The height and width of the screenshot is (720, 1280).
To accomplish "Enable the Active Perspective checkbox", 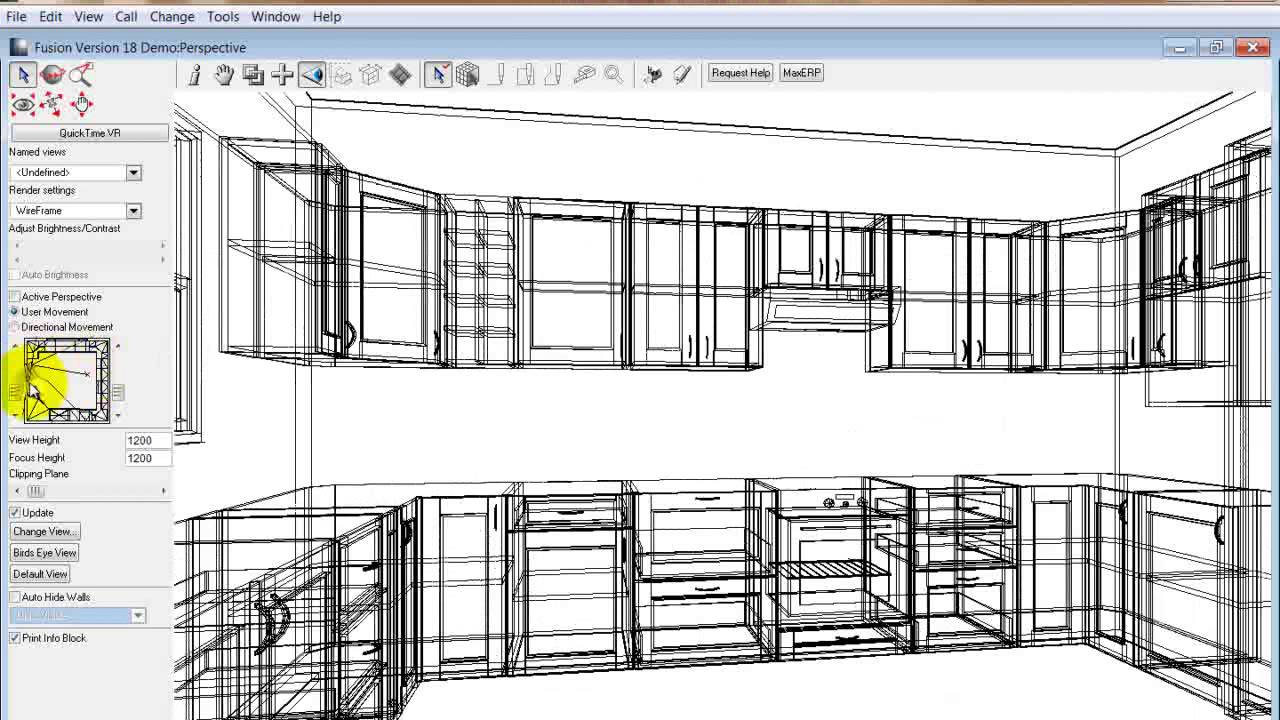I will point(15,297).
